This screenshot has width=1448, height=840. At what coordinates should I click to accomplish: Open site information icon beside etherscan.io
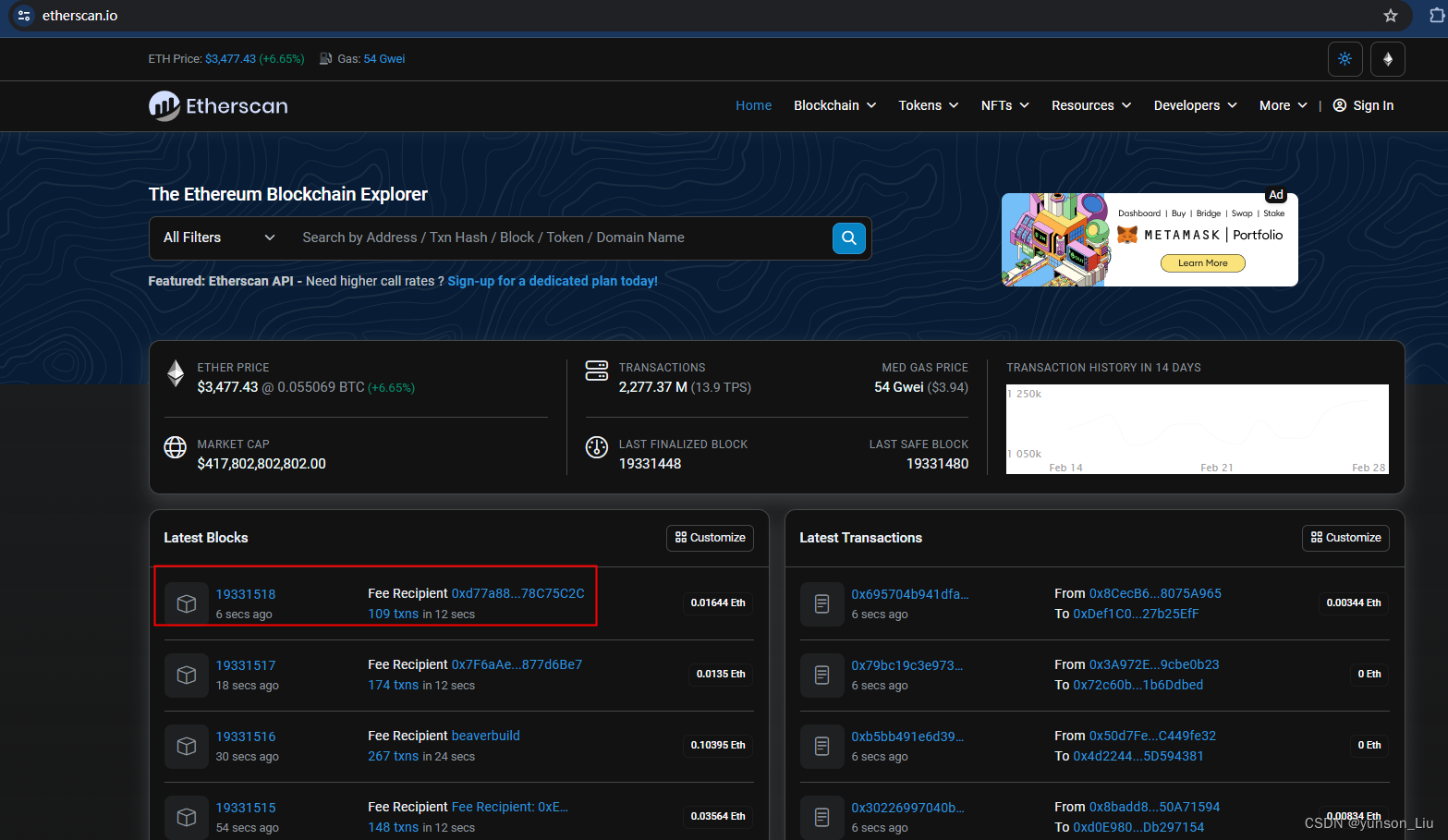coord(24,16)
